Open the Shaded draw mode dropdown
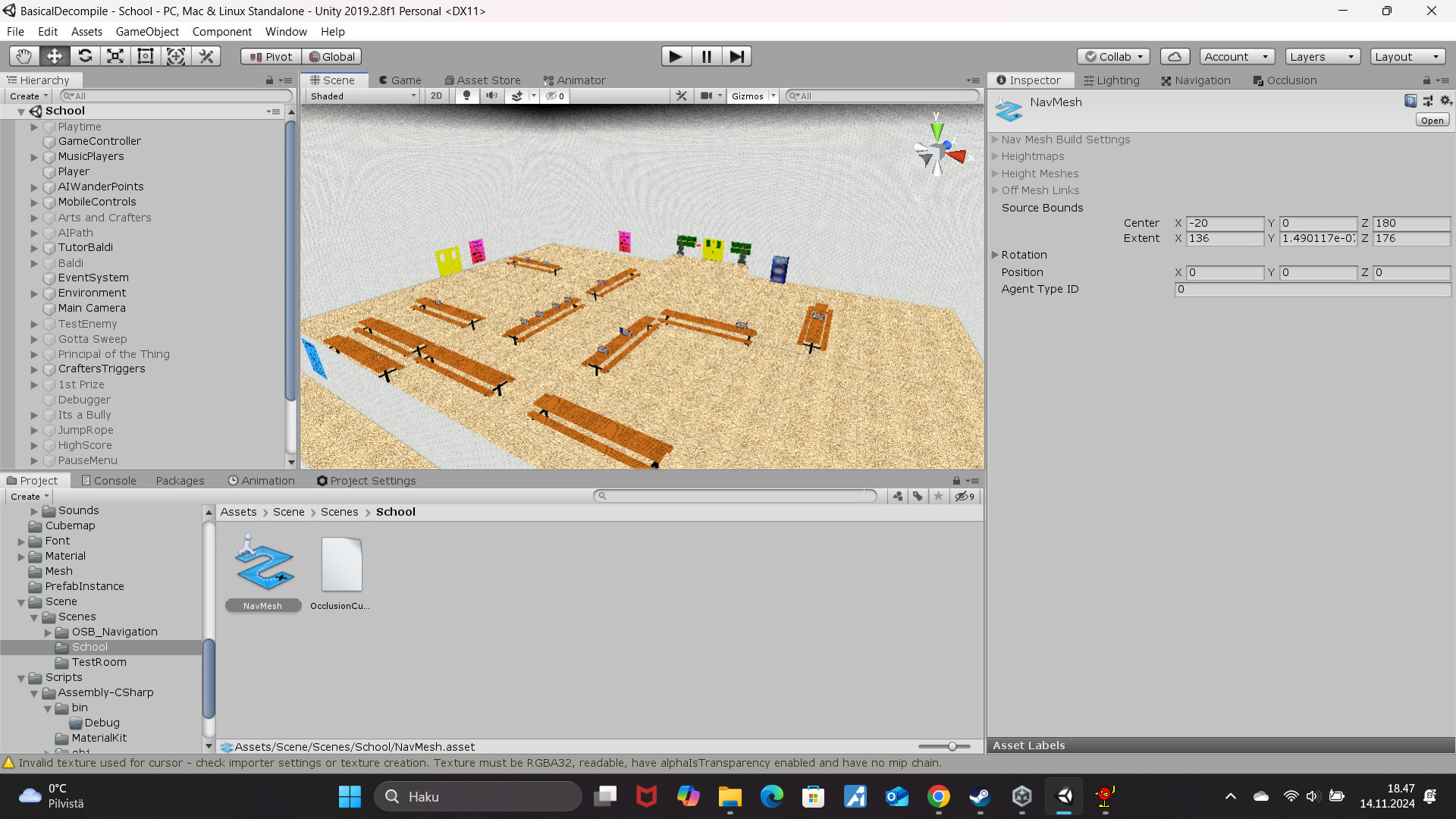 pyautogui.click(x=362, y=96)
